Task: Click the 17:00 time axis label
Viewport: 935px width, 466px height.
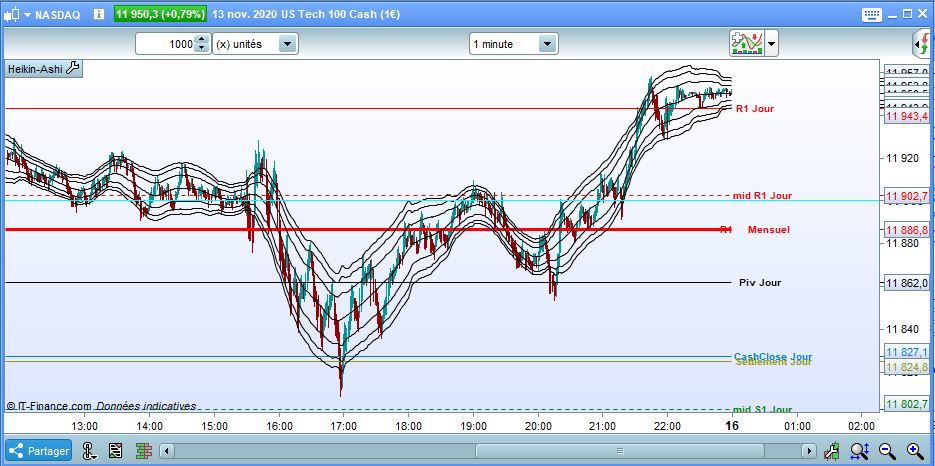Action: (343, 427)
